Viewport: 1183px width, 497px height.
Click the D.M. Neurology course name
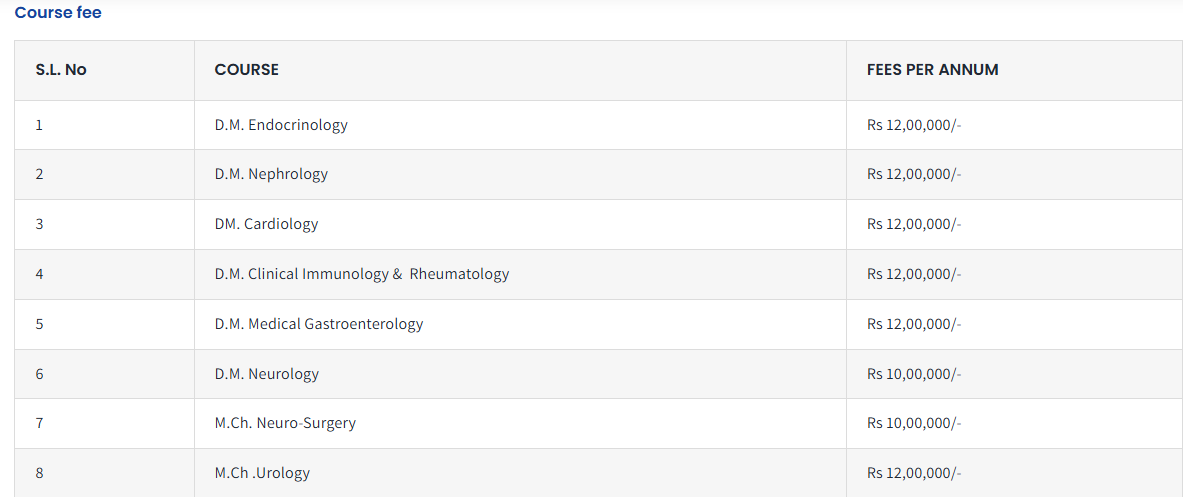pyautogui.click(x=266, y=374)
